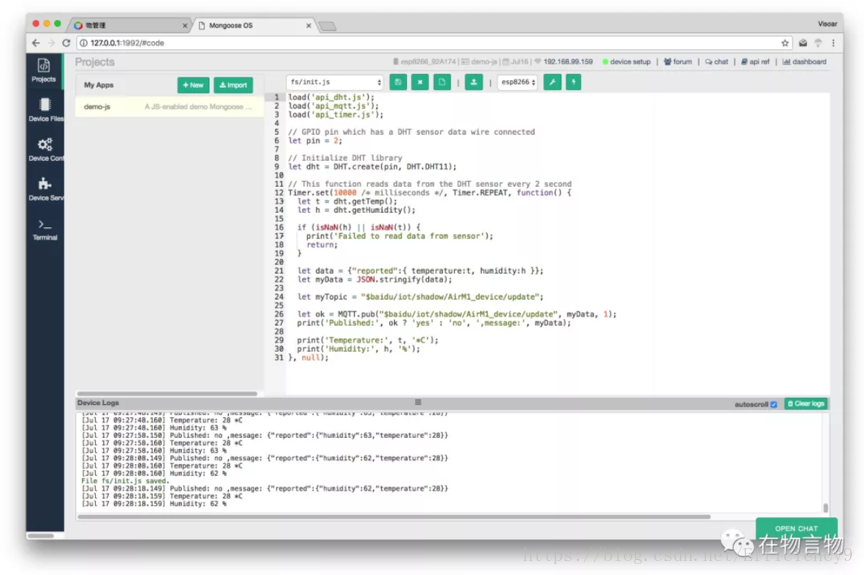
Task: Click the Device Logs panel drag handle icon
Action: point(418,403)
